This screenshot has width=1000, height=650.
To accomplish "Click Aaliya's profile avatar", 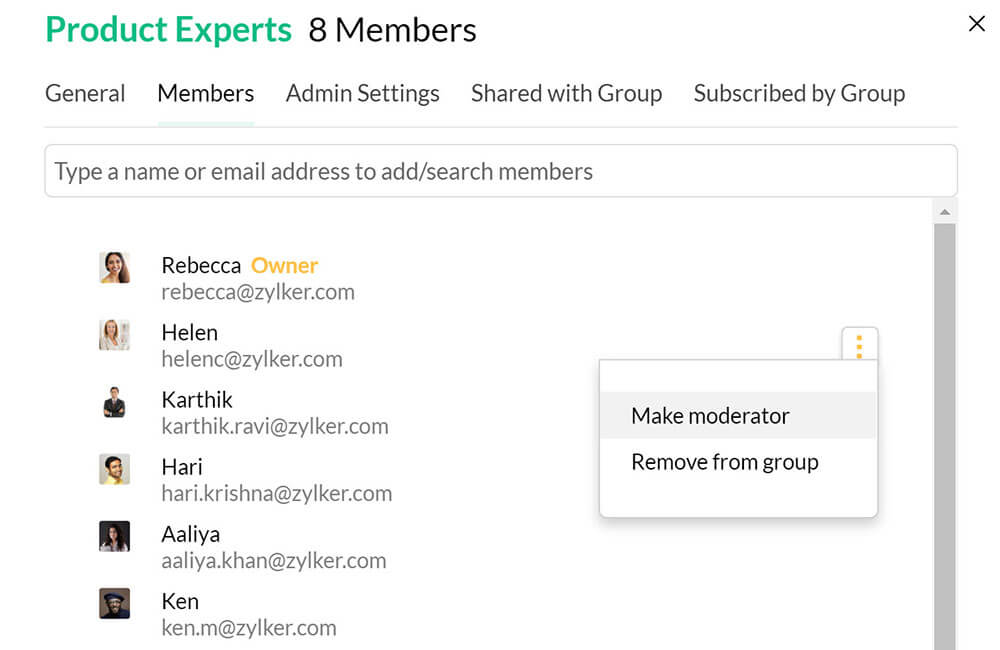I will coord(115,536).
